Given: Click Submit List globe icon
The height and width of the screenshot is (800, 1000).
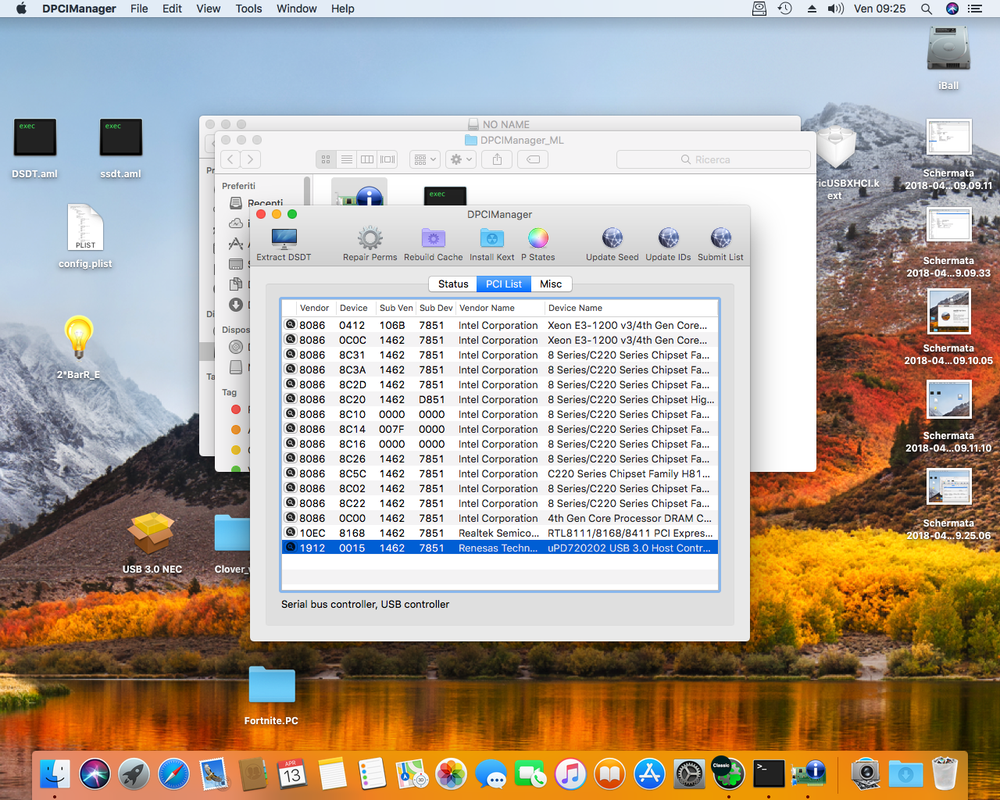Looking at the screenshot, I should coord(721,244).
